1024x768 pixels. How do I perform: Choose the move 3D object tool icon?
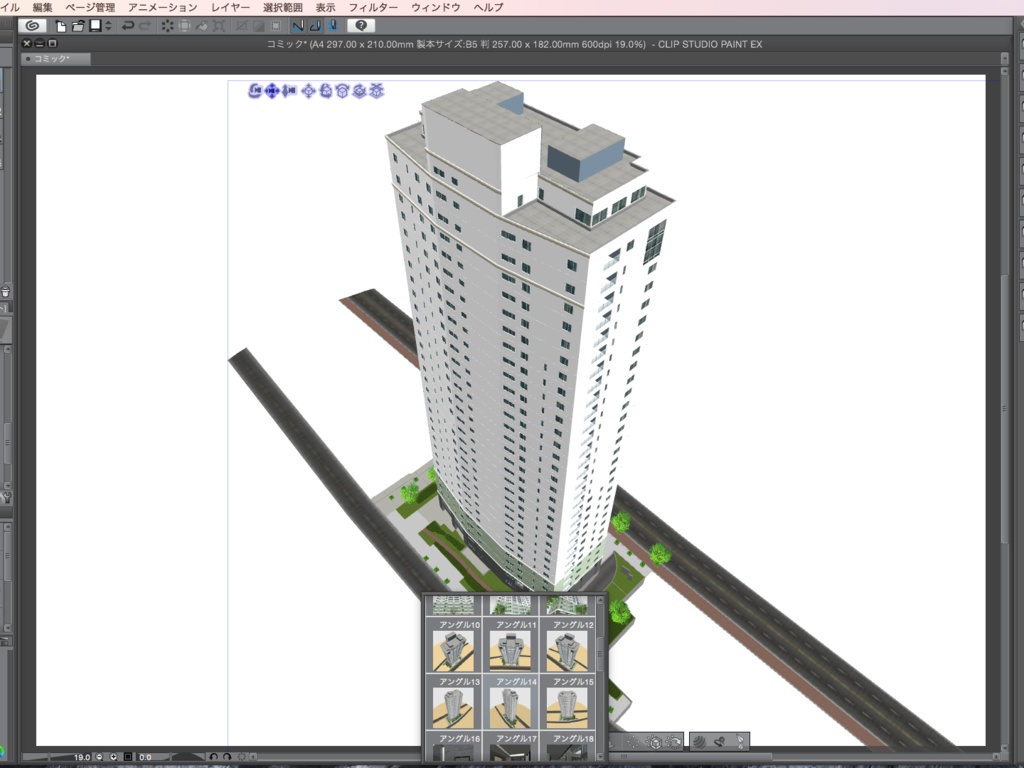click(x=309, y=91)
